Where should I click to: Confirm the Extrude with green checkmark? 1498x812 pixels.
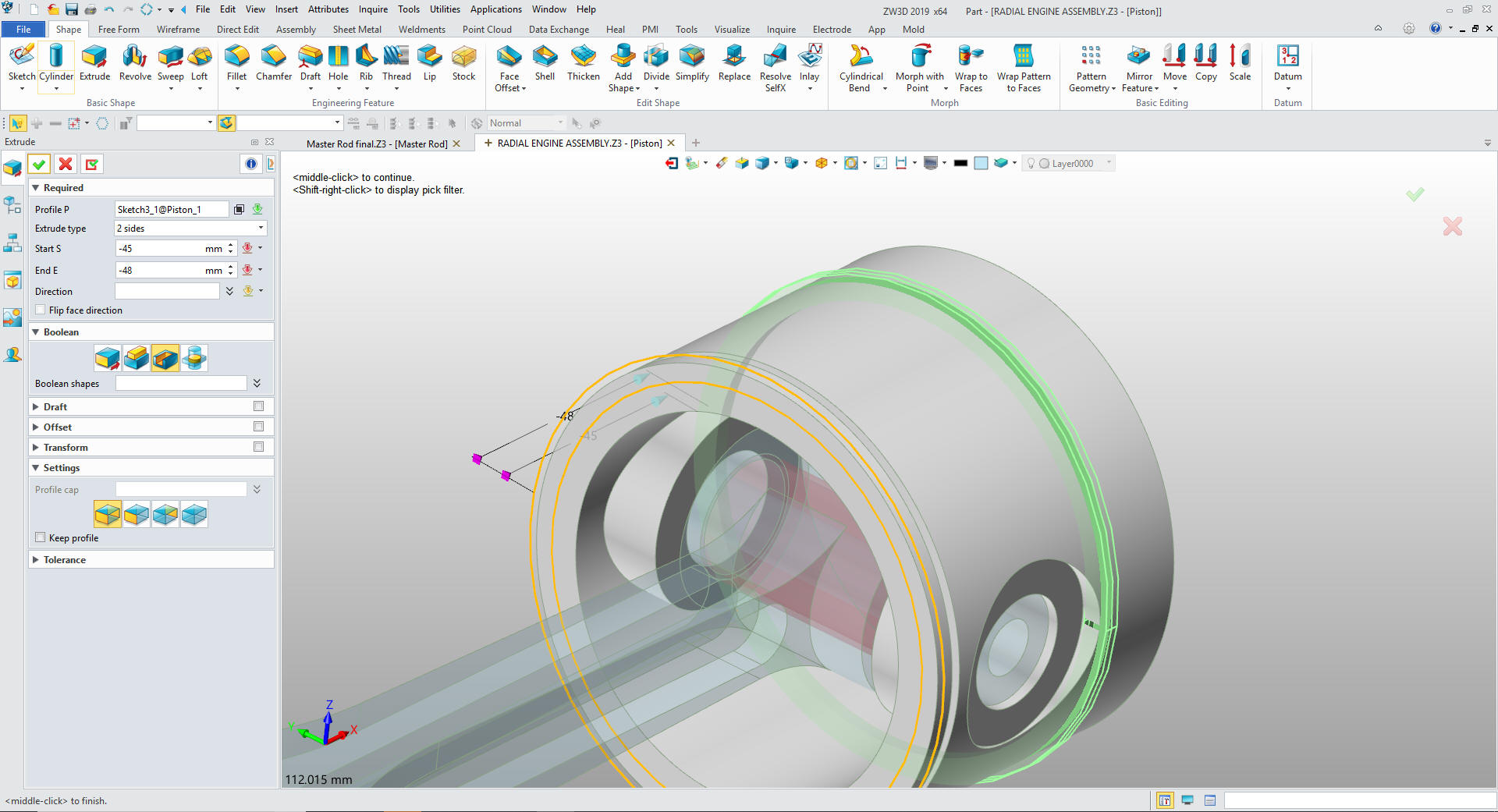39,164
